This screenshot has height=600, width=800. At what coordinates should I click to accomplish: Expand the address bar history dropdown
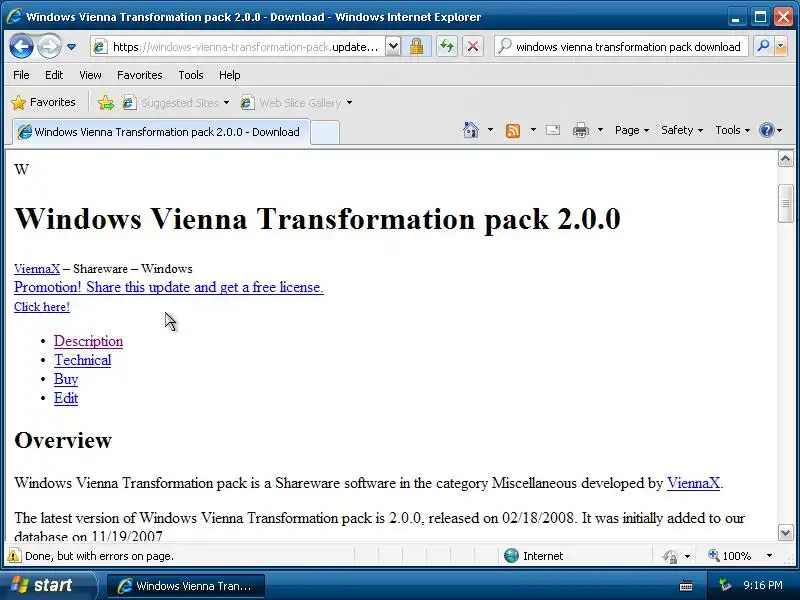(x=392, y=47)
